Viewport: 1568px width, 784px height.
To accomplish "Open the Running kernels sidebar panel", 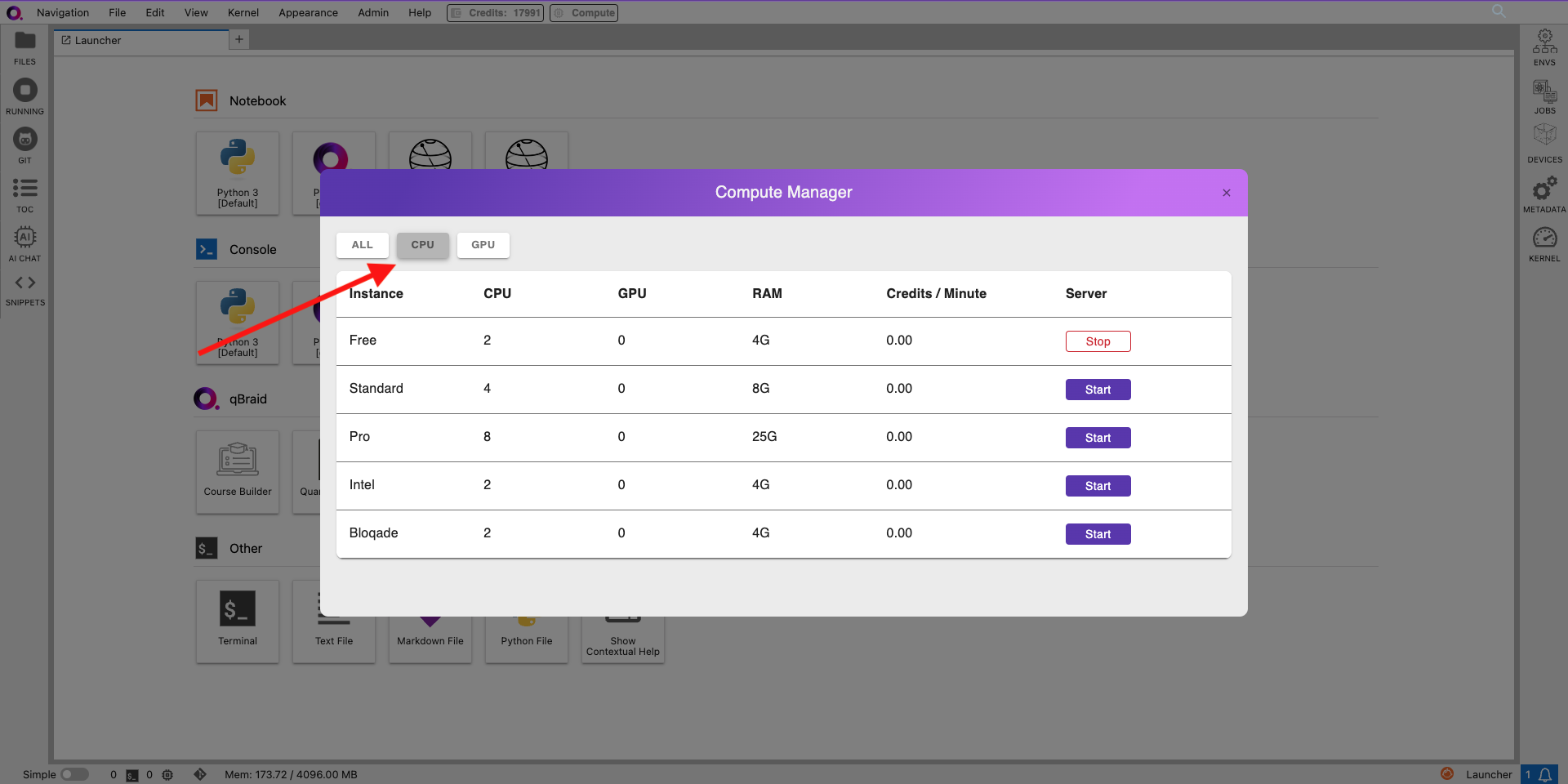I will click(x=24, y=96).
